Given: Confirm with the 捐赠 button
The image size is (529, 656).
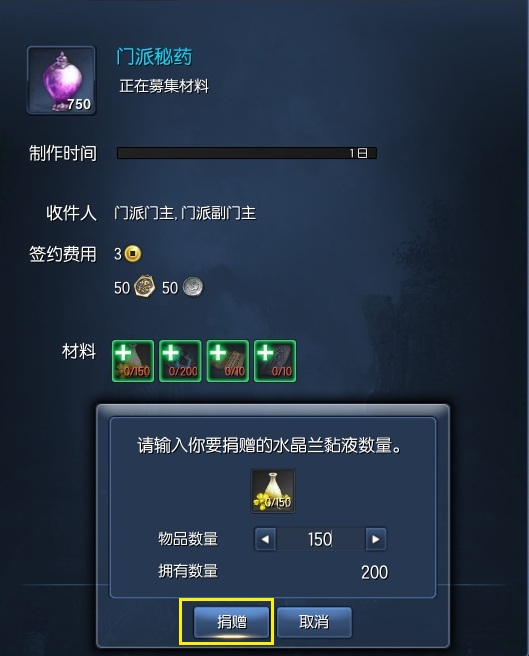Looking at the screenshot, I should 231,622.
